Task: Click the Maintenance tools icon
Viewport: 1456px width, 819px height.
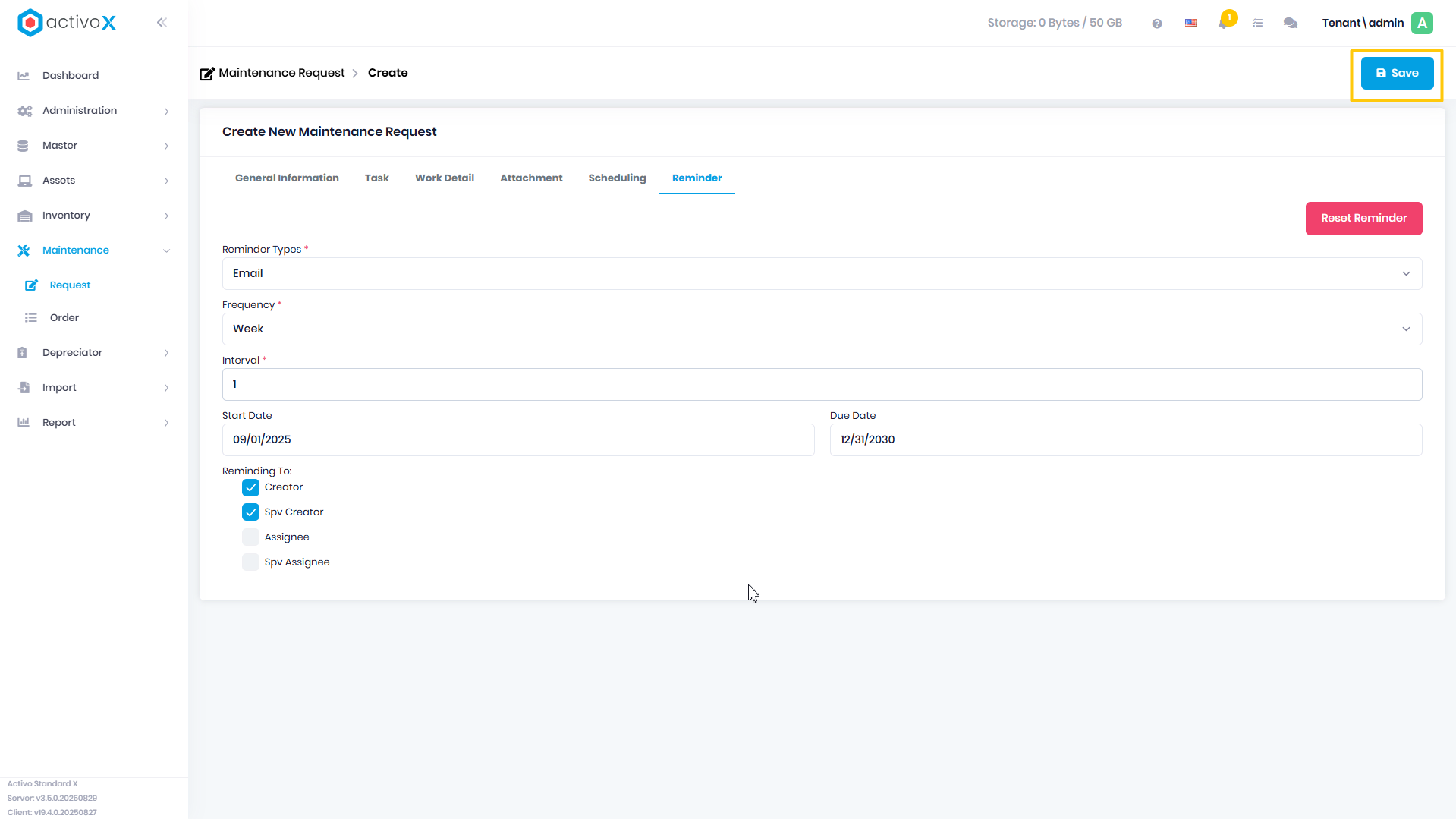Action: (x=24, y=250)
